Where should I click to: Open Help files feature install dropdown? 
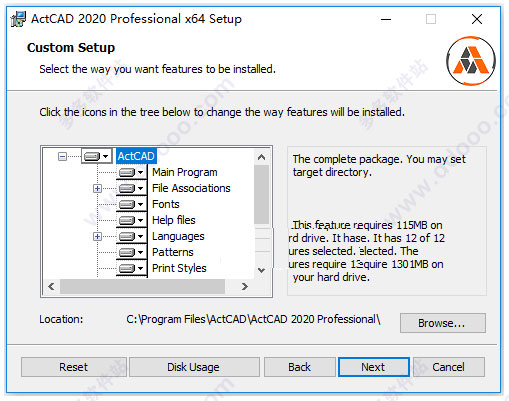coord(132,220)
